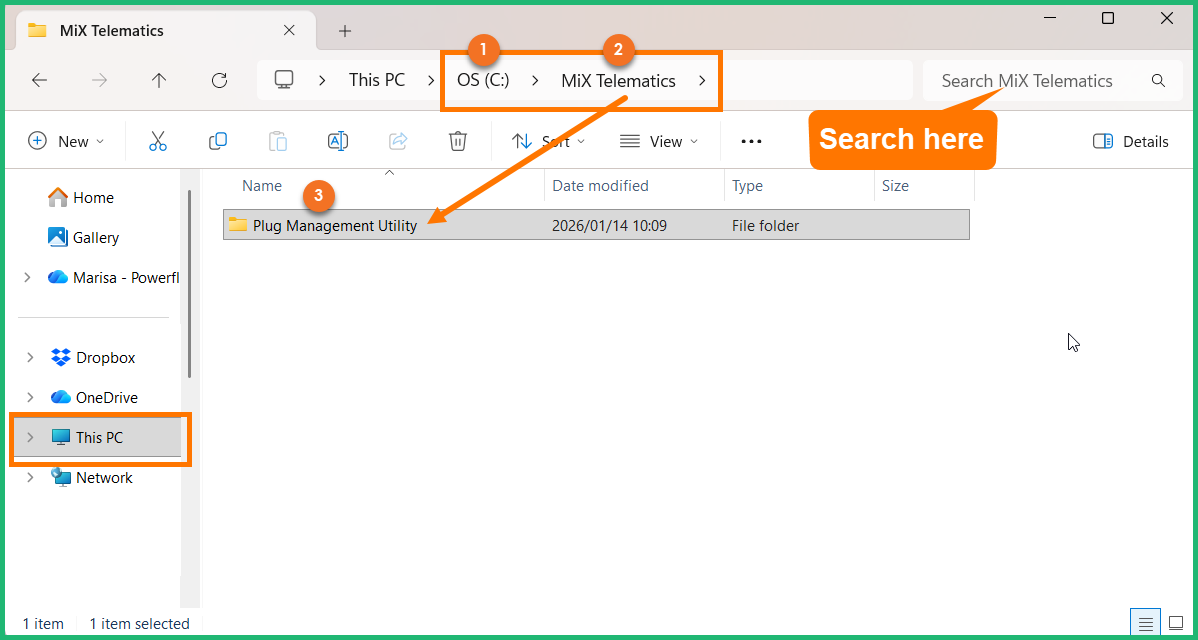Select the Plug Management Utility folder
This screenshot has height=640, width=1198.
[x=596, y=225]
